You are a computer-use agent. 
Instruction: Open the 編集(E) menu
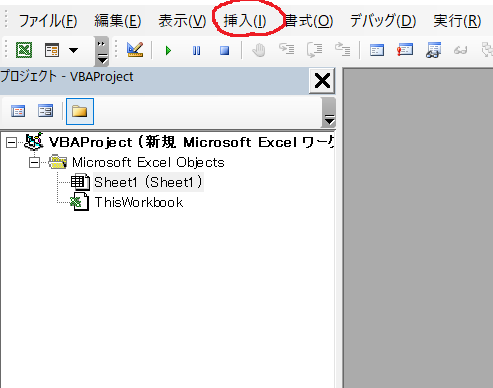(118, 21)
